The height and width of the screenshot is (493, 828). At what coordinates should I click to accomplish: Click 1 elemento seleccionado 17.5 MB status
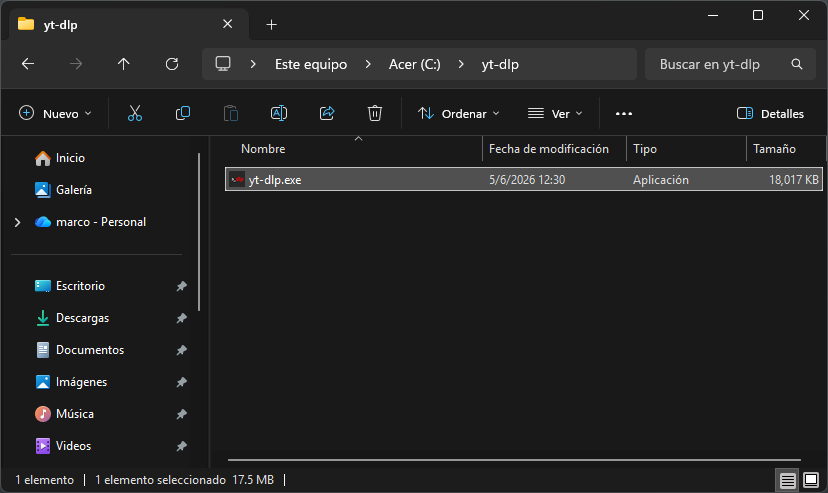pyautogui.click(x=184, y=480)
